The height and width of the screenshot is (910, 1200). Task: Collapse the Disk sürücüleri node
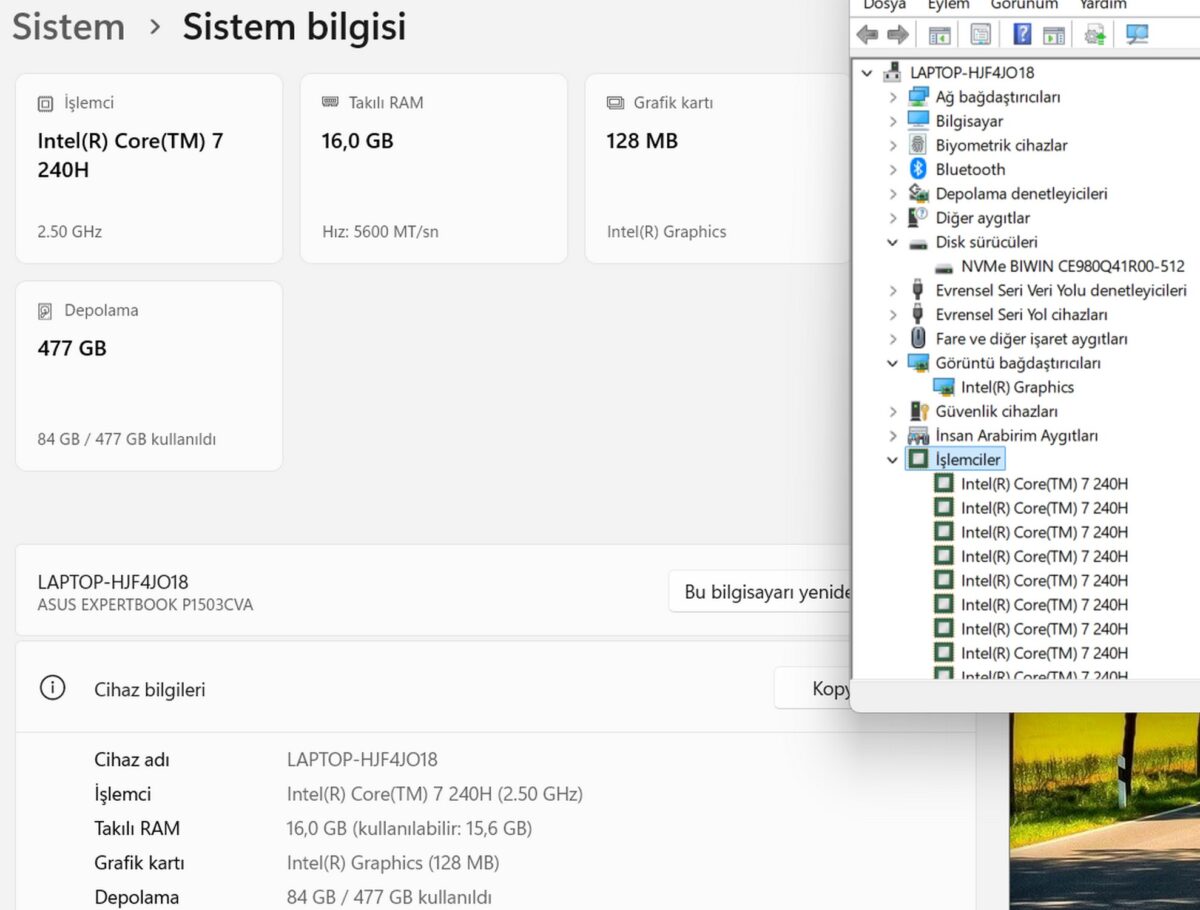pyautogui.click(x=893, y=242)
